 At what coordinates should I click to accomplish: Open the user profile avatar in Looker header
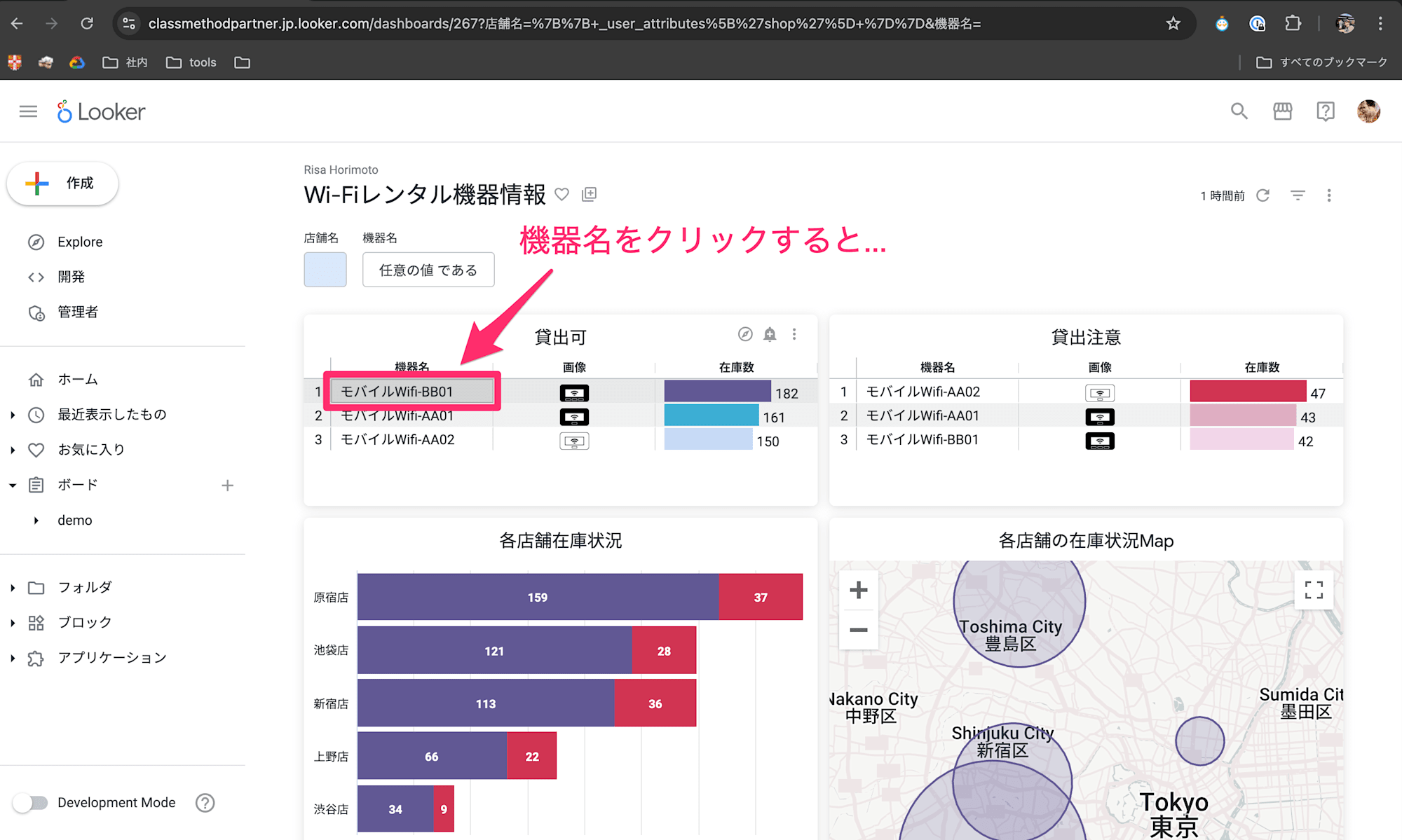click(1368, 111)
